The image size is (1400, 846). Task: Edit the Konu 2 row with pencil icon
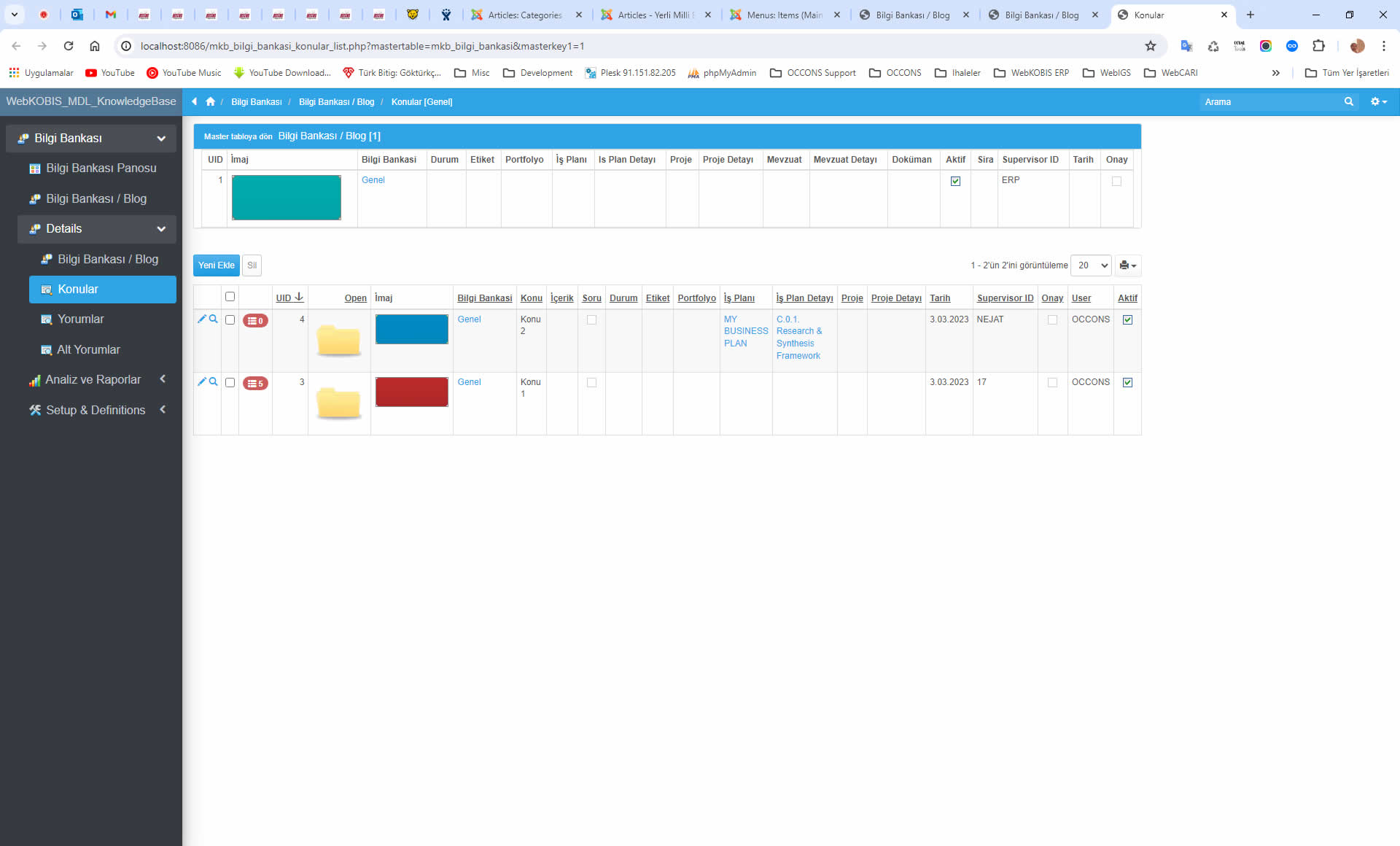pos(202,319)
